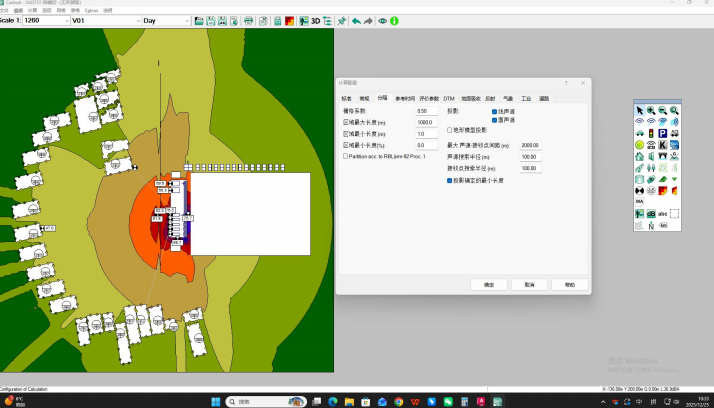Screen dimensions: 714x408
Task: Switch to the 反射 tab
Action: pyautogui.click(x=490, y=98)
